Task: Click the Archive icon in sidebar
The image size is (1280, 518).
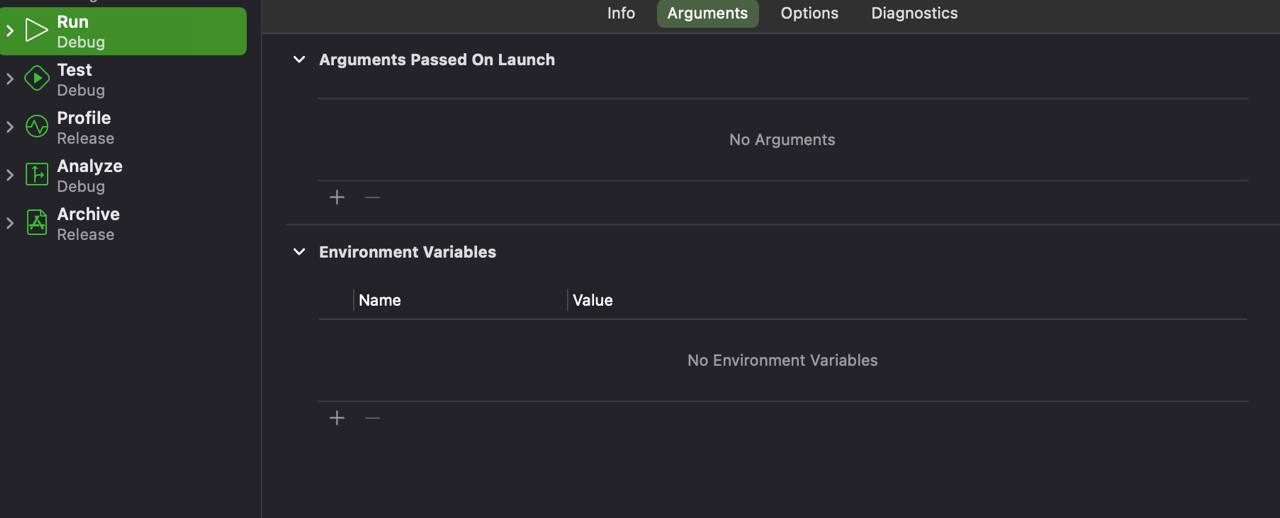Action: tap(37, 223)
